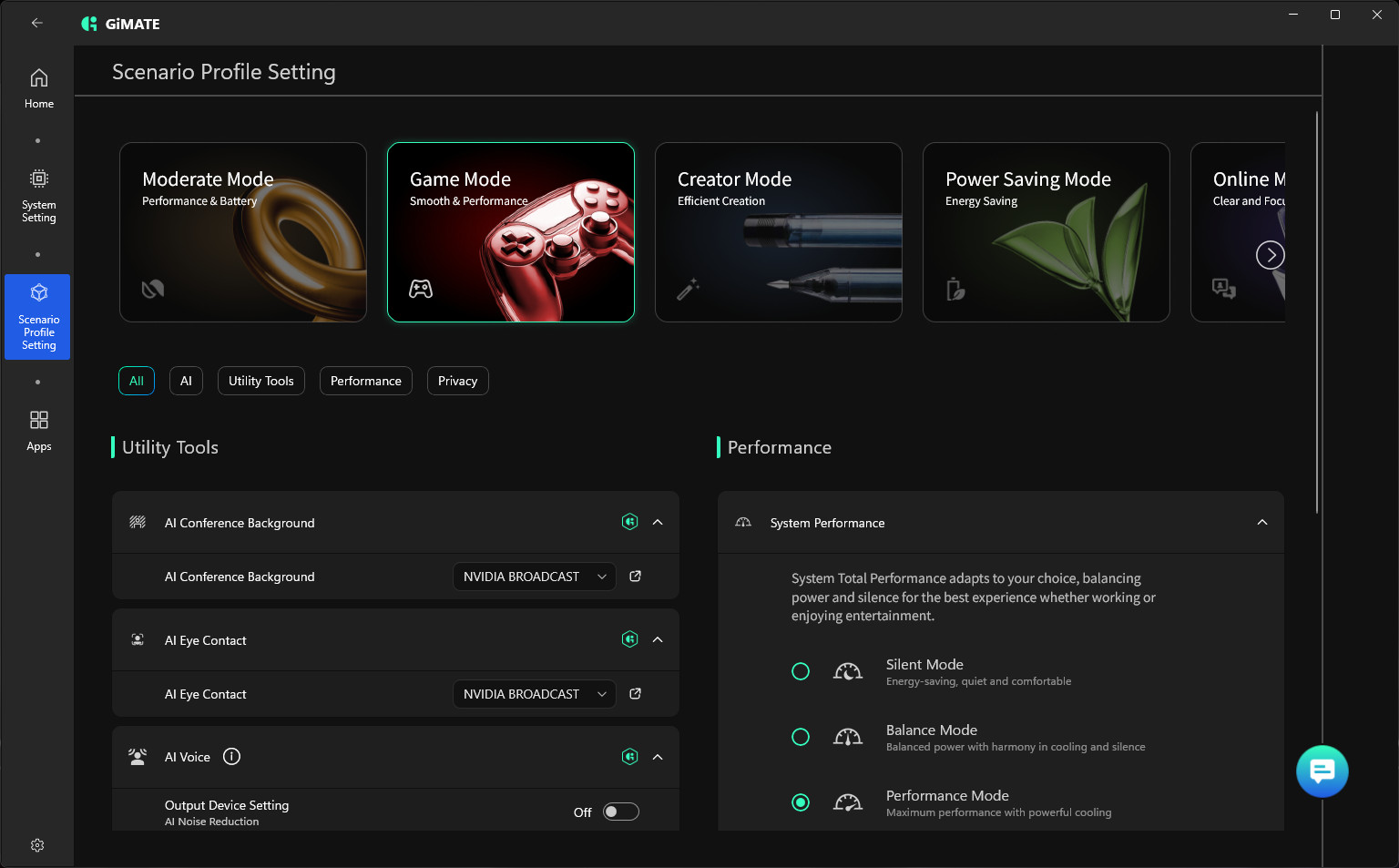The image size is (1399, 868).
Task: Click the settings gear in sidebar
Action: tap(37, 845)
